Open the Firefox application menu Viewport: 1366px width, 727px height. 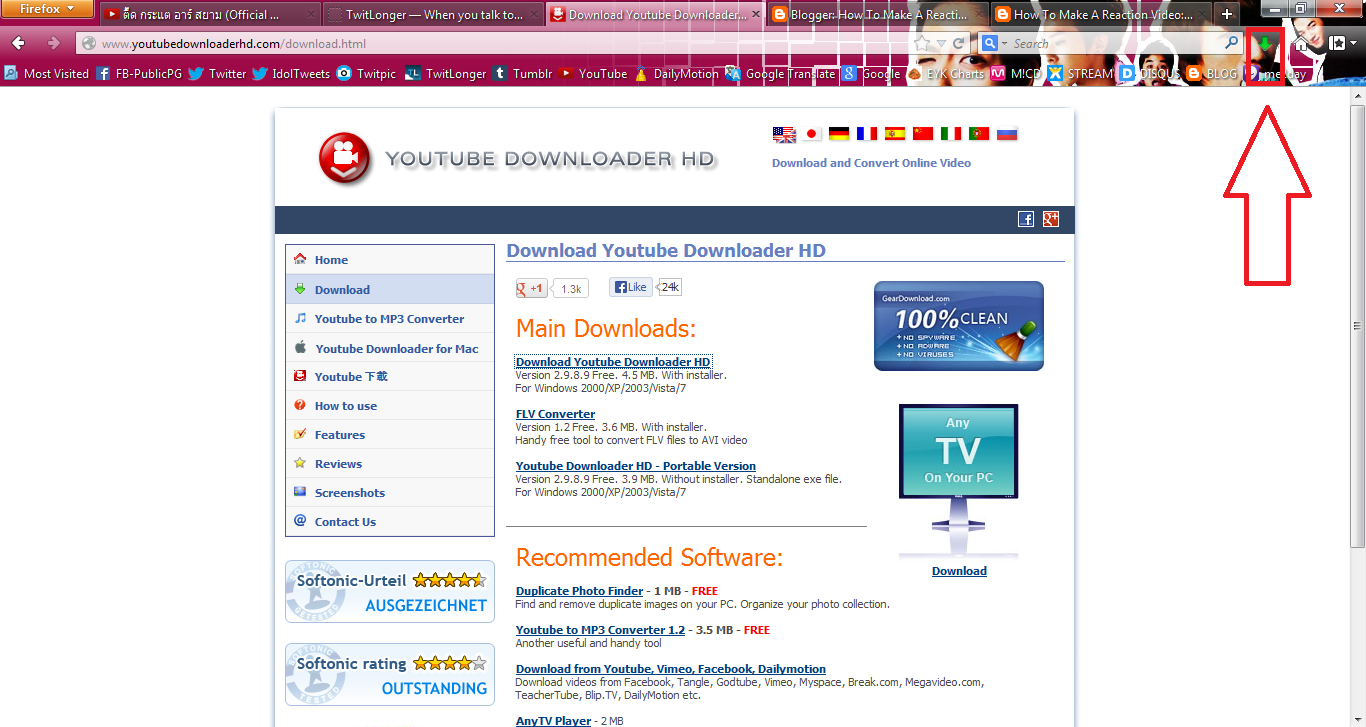click(48, 9)
